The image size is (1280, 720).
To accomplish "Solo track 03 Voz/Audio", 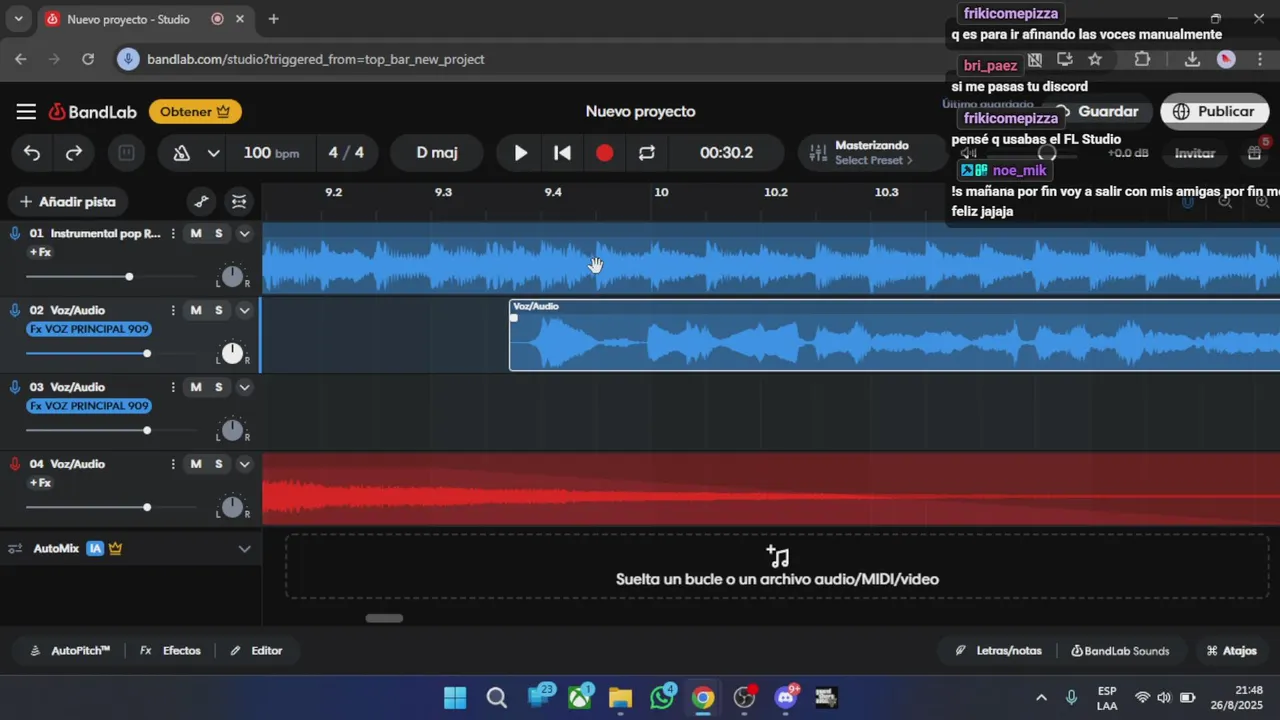I will 219,387.
